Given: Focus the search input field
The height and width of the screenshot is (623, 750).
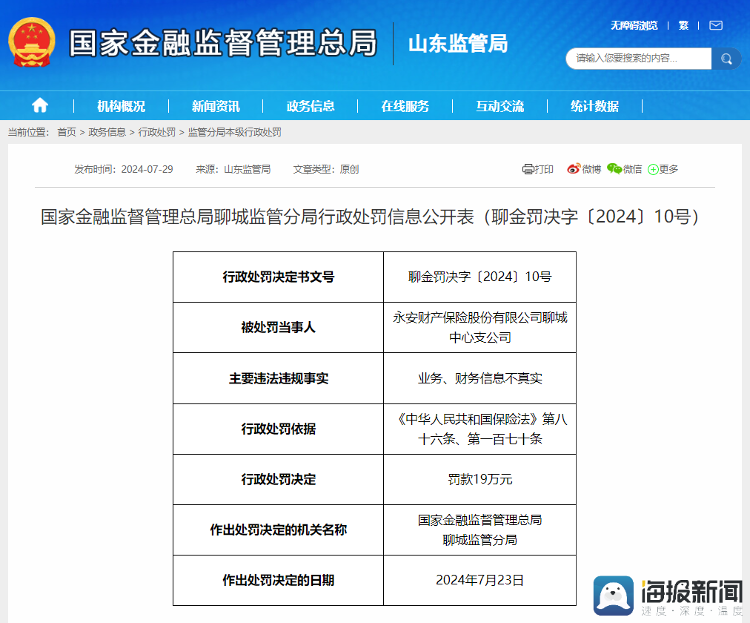Looking at the screenshot, I should coord(638,58).
